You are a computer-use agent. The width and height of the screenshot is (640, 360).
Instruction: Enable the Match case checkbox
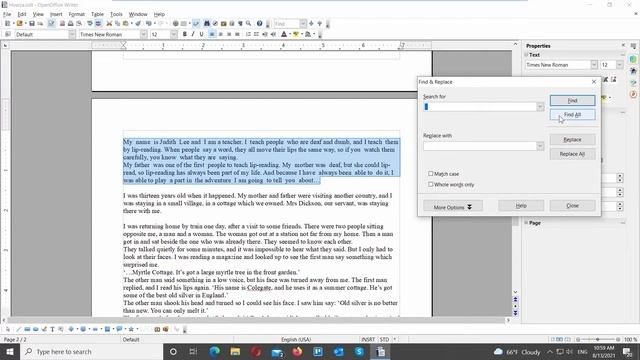coord(431,173)
